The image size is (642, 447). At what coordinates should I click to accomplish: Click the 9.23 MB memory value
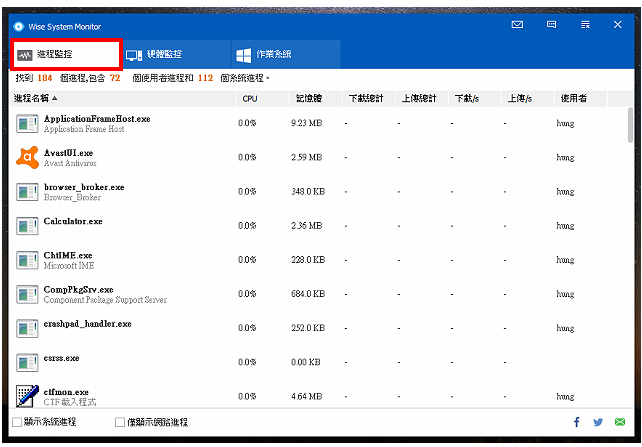click(x=306, y=123)
